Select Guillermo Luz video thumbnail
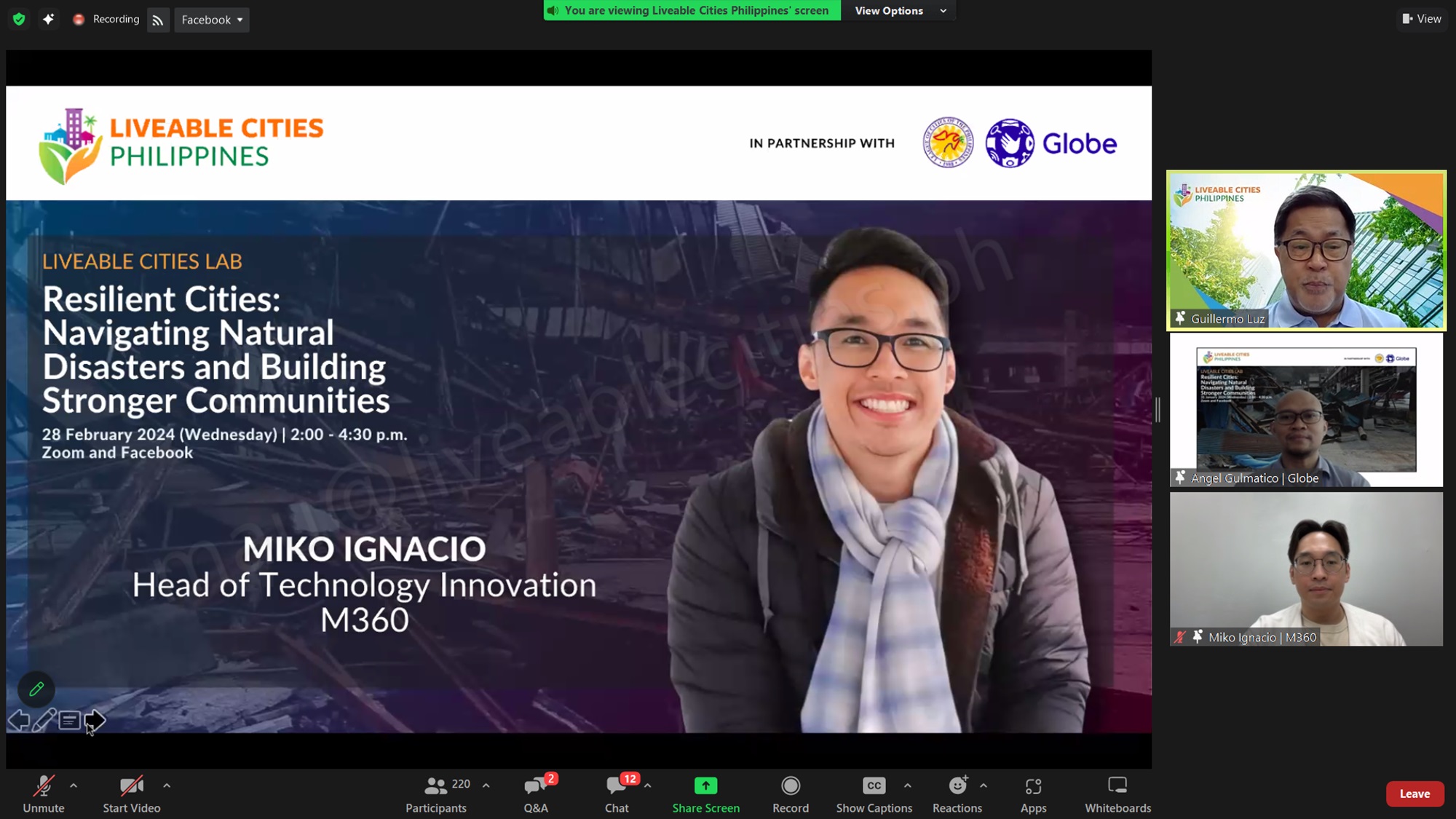The height and width of the screenshot is (819, 1456). pyautogui.click(x=1306, y=250)
